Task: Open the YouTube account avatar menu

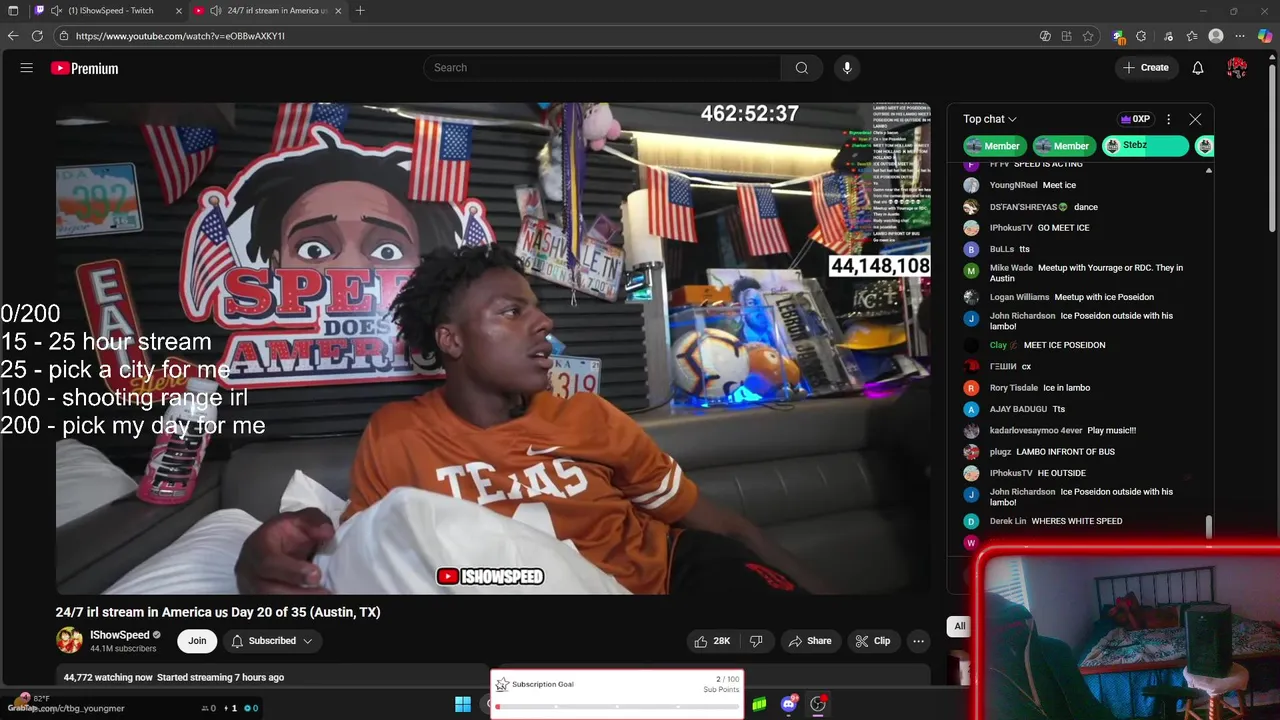Action: (1237, 68)
